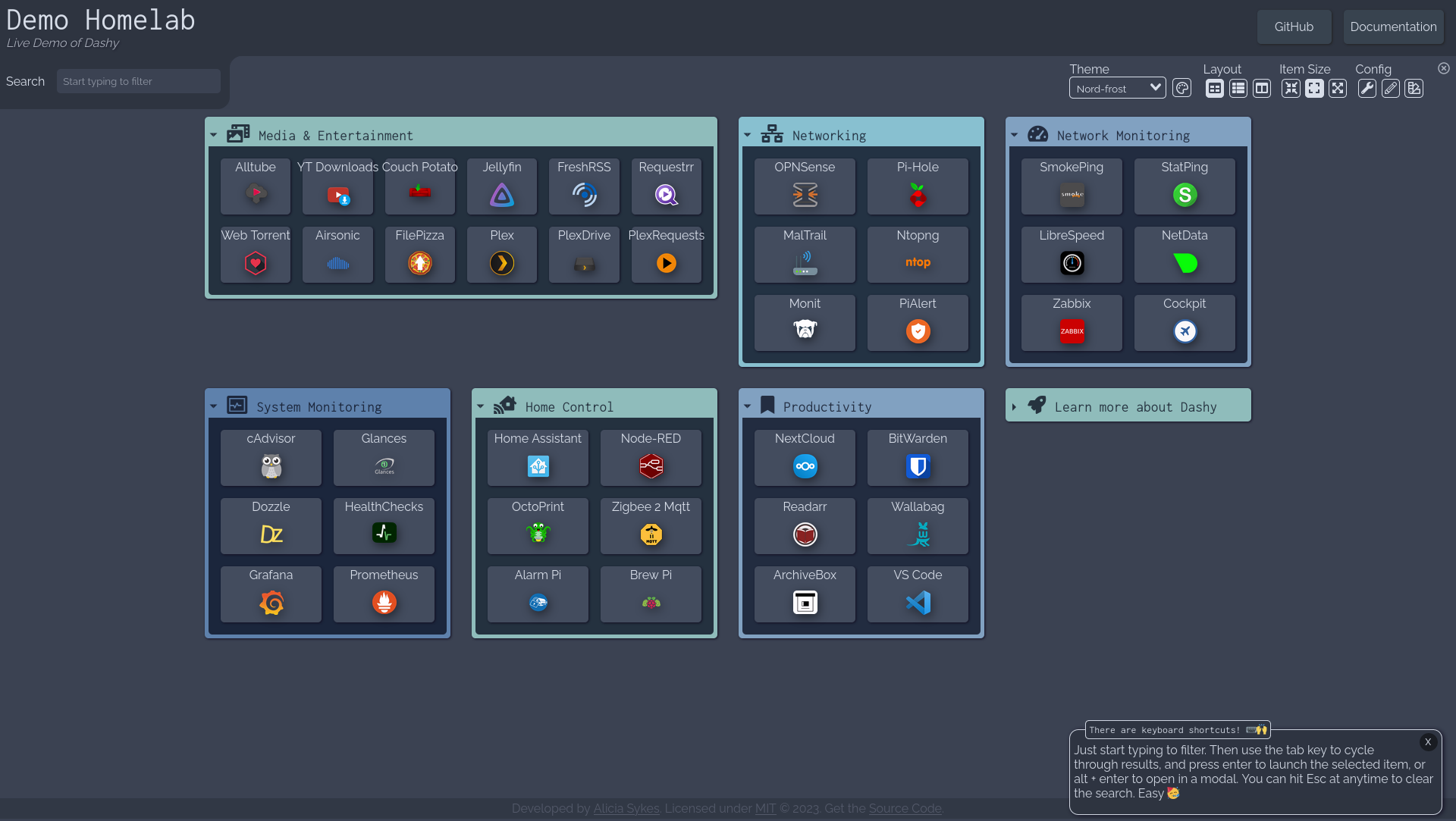Open the Node-RED icon
The height and width of the screenshot is (821, 1456).
651,466
